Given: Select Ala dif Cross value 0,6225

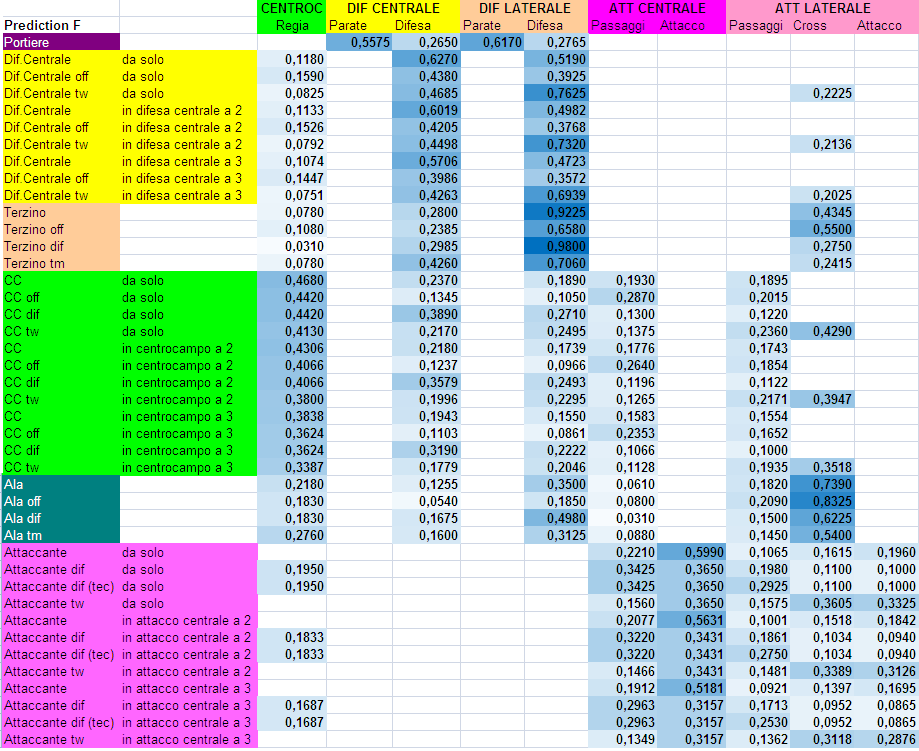Looking at the screenshot, I should (x=822, y=518).
